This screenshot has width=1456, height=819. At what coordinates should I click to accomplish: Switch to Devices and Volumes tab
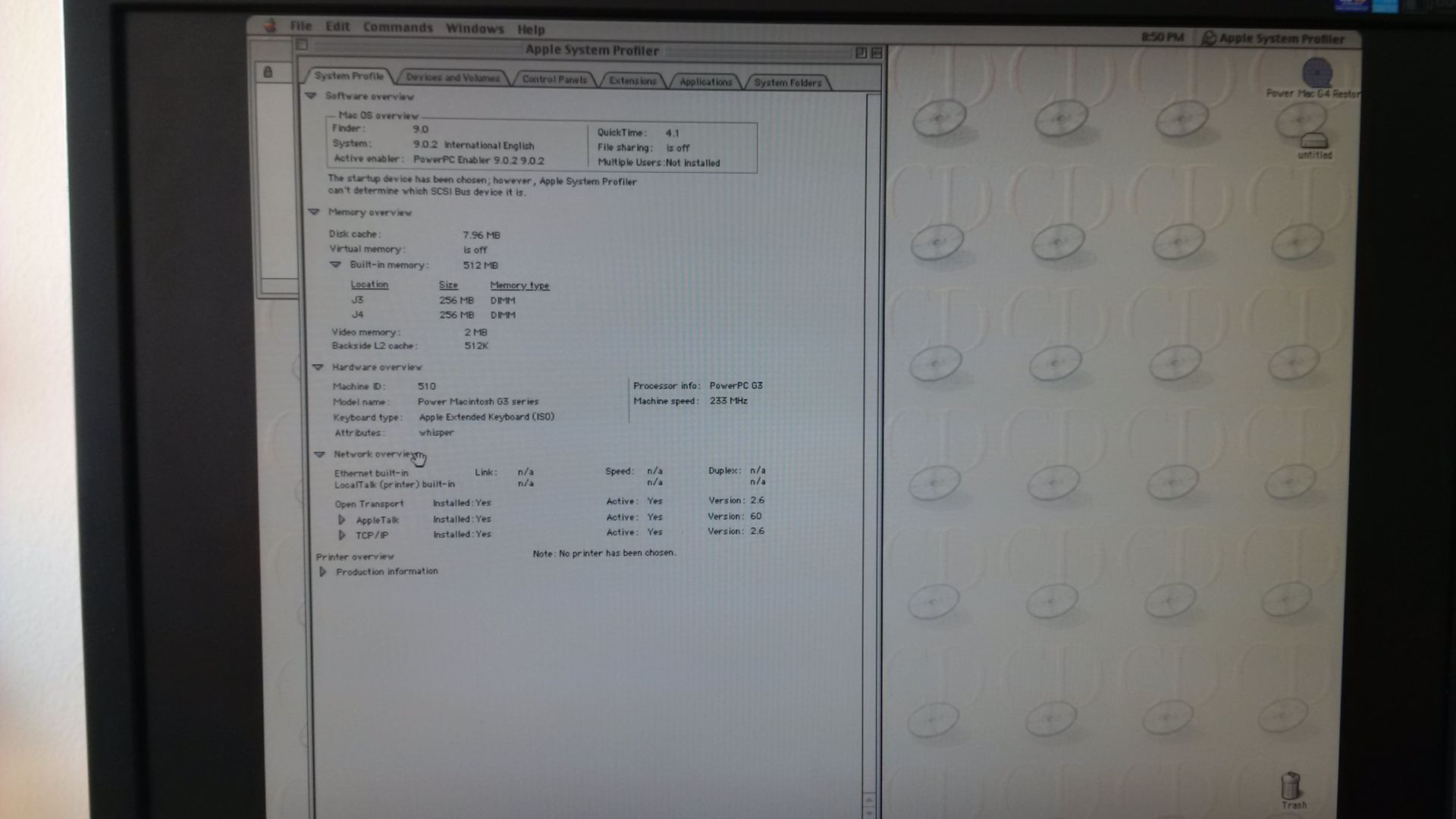452,77
